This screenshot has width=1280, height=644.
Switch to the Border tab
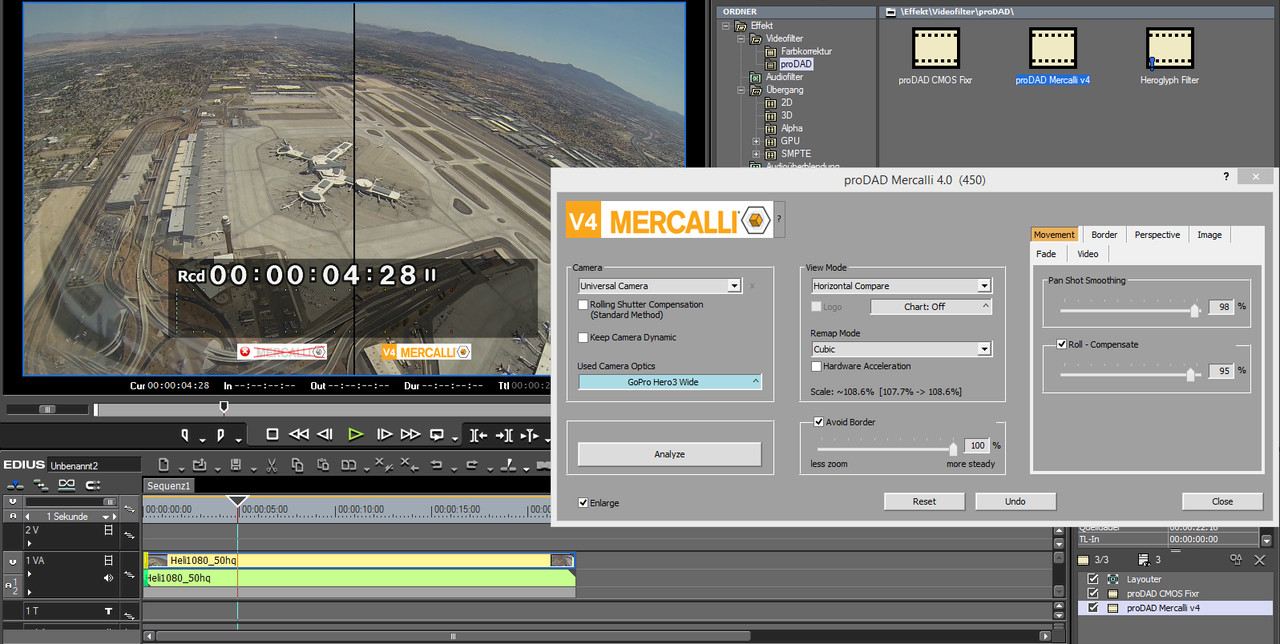click(x=1104, y=235)
